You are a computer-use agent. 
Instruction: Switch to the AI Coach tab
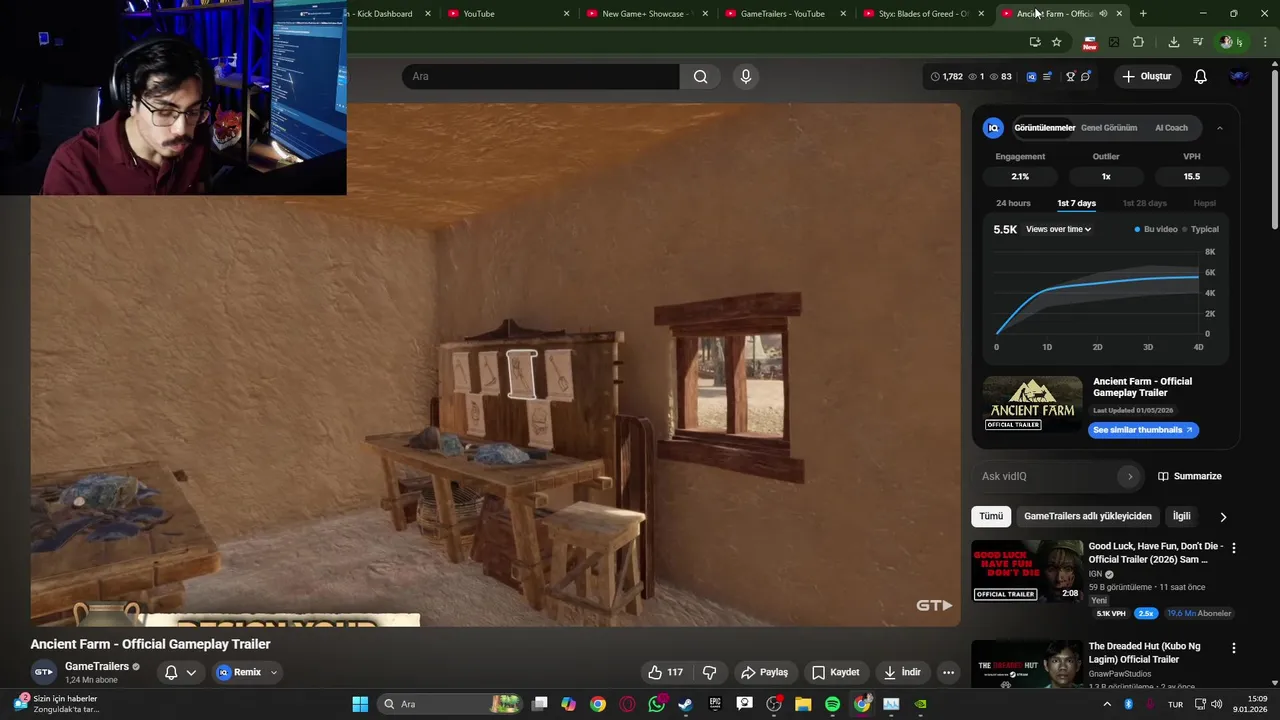(1171, 128)
